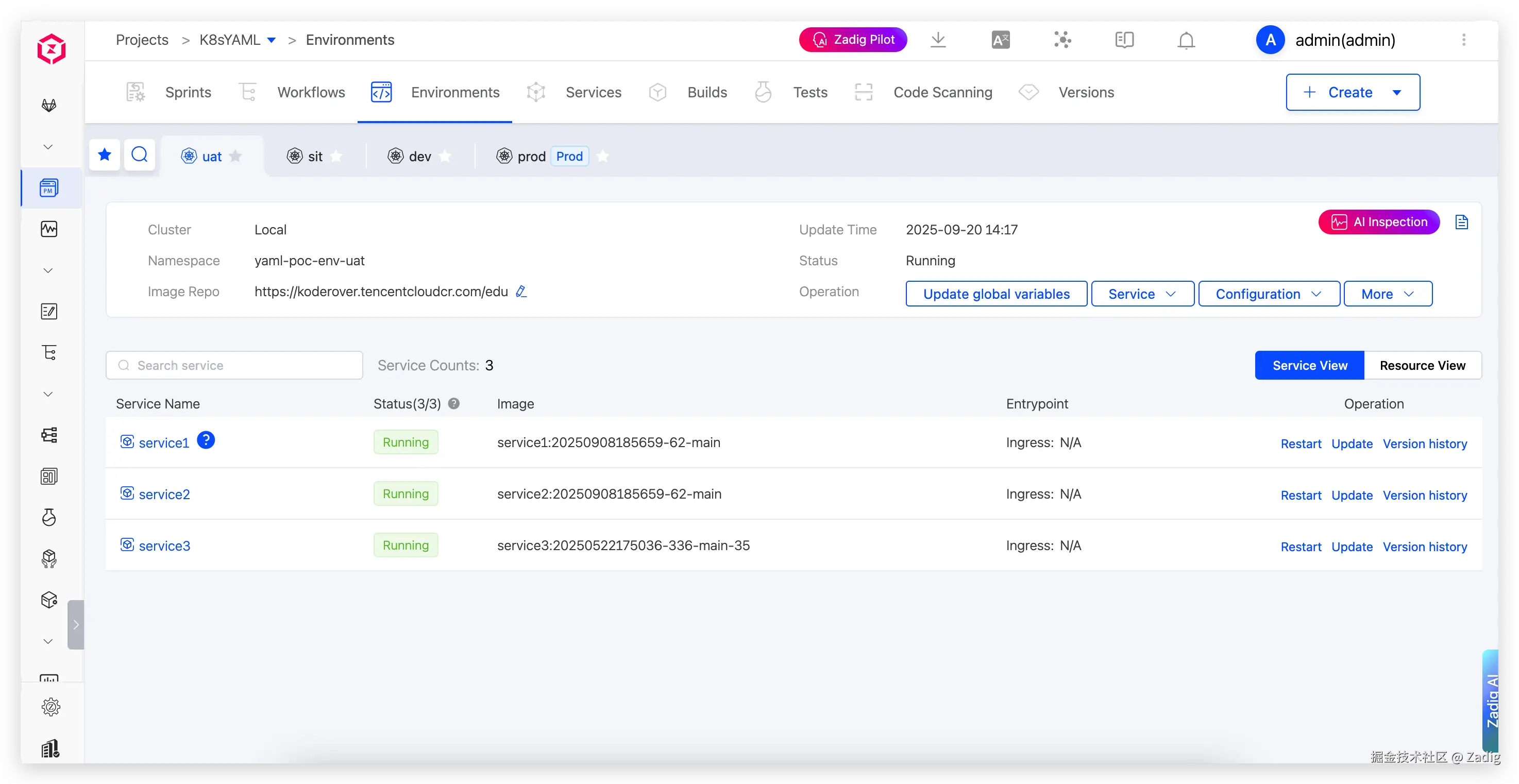The image size is (1519, 784).
Task: Edit Image Repo with pencil icon
Action: click(x=521, y=292)
